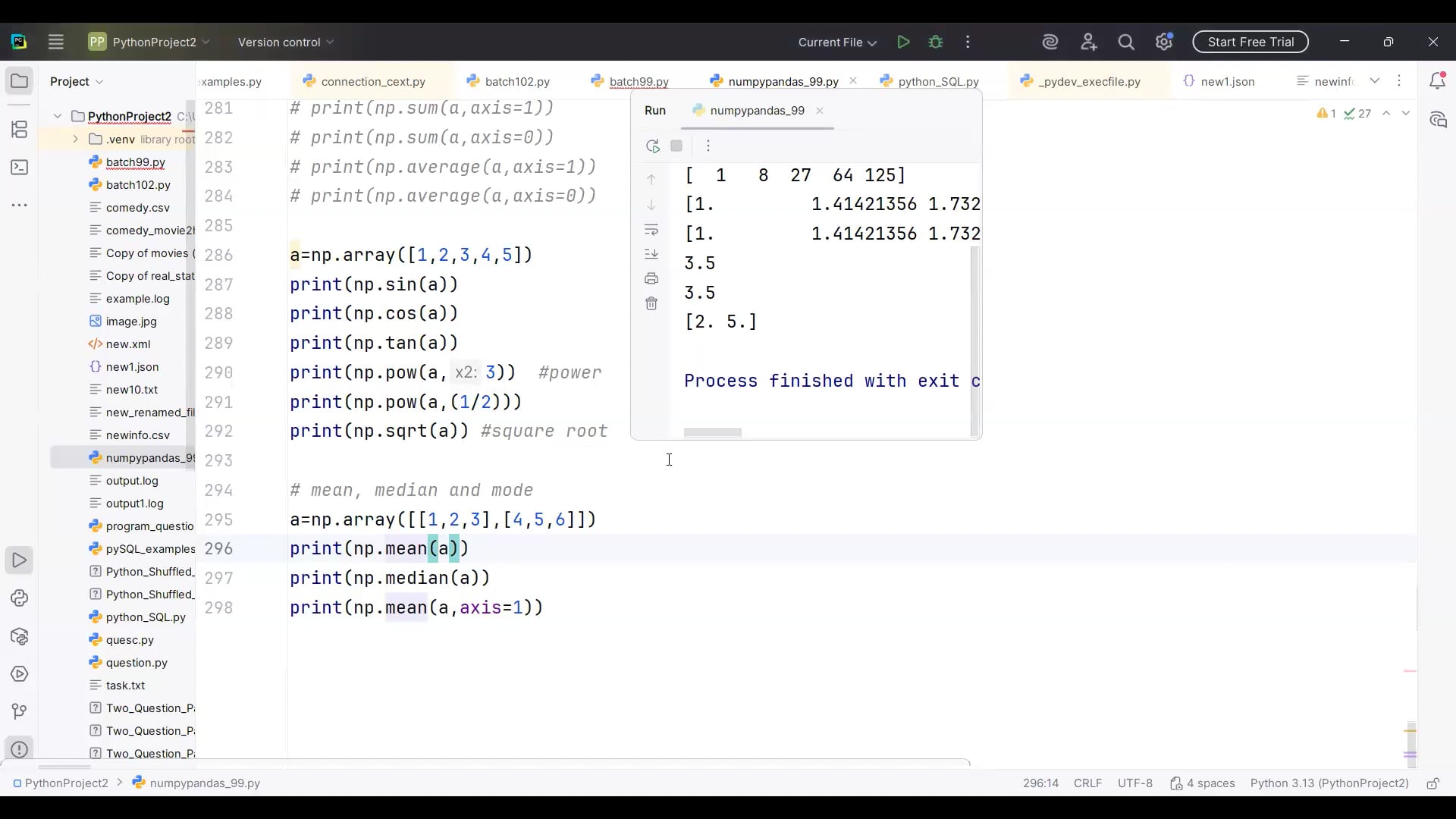Image resolution: width=1456 pixels, height=819 pixels.
Task: Toggle Project tool window folder icon
Action: click(20, 80)
